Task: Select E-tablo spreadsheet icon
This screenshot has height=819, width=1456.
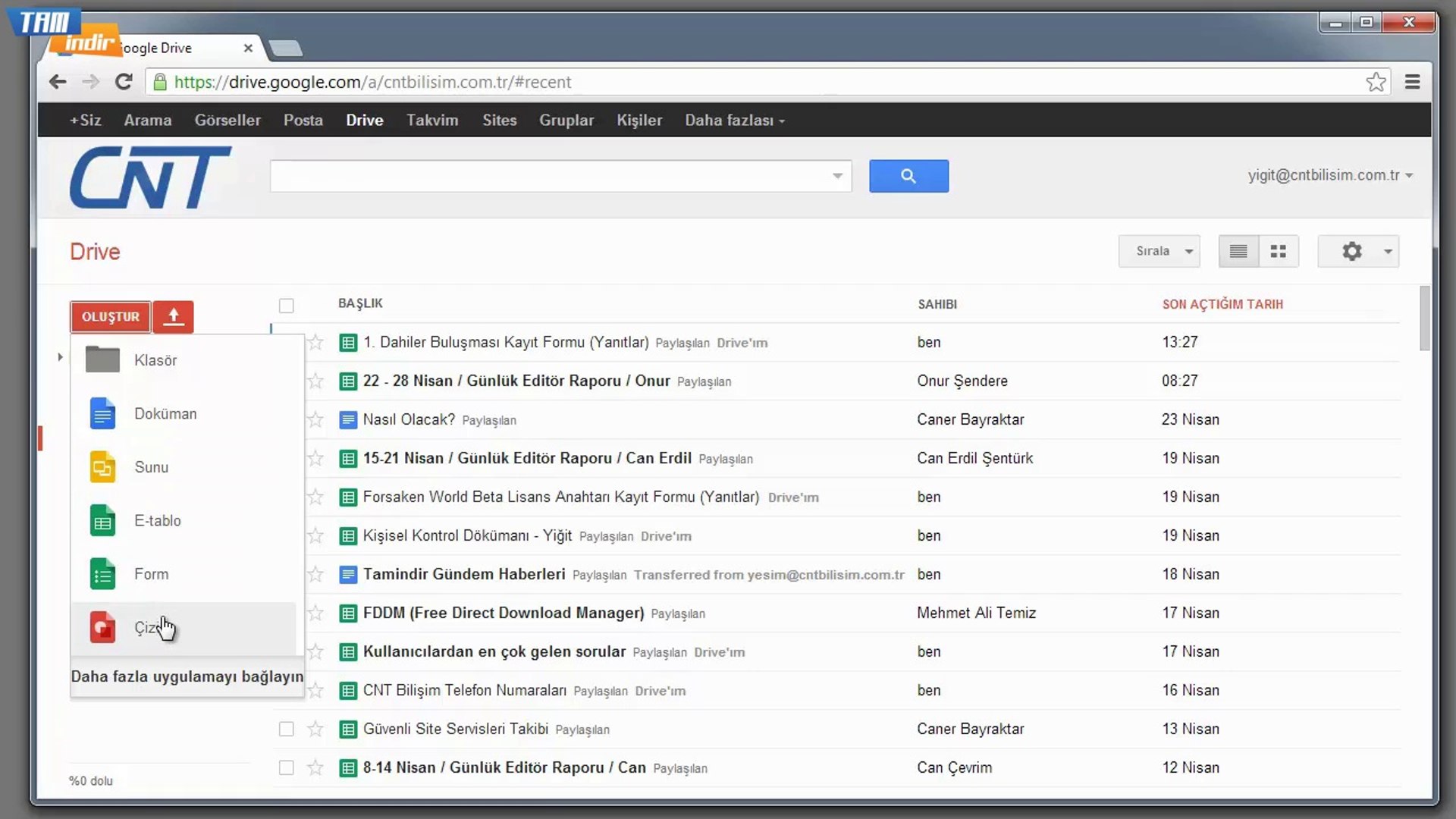Action: pos(102,521)
